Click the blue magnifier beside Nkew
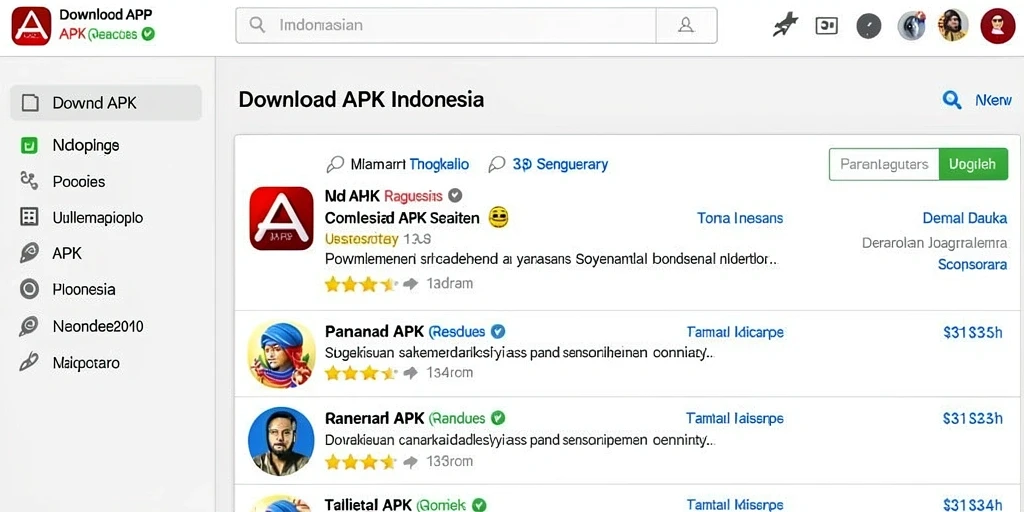This screenshot has height=512, width=1024. click(952, 100)
